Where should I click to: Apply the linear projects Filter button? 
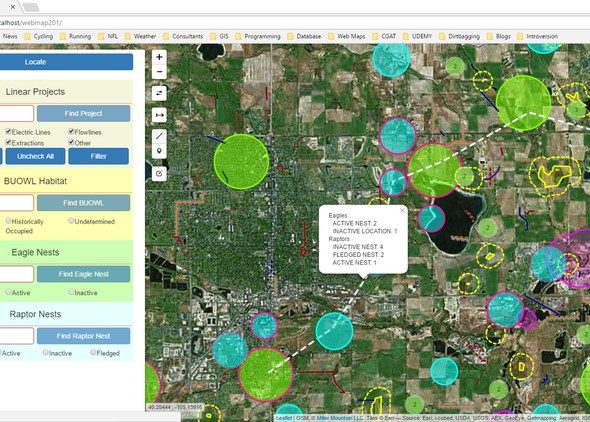pos(99,156)
